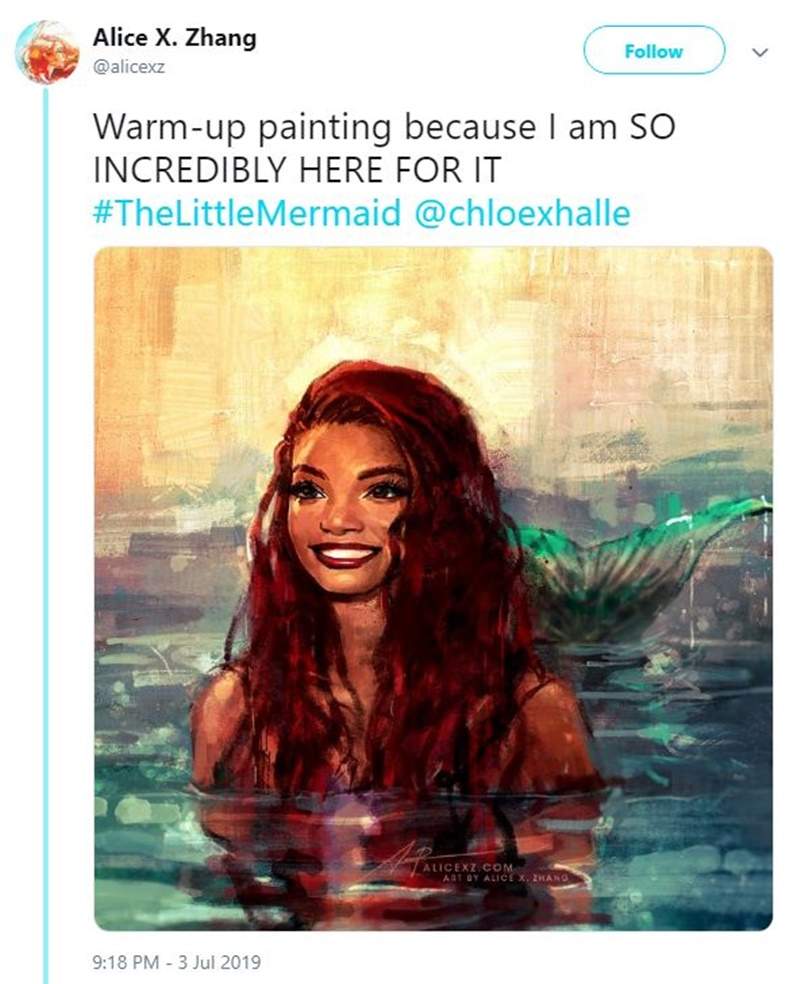Click the Follow button
Viewport: 800px width, 984px height.
click(x=653, y=51)
